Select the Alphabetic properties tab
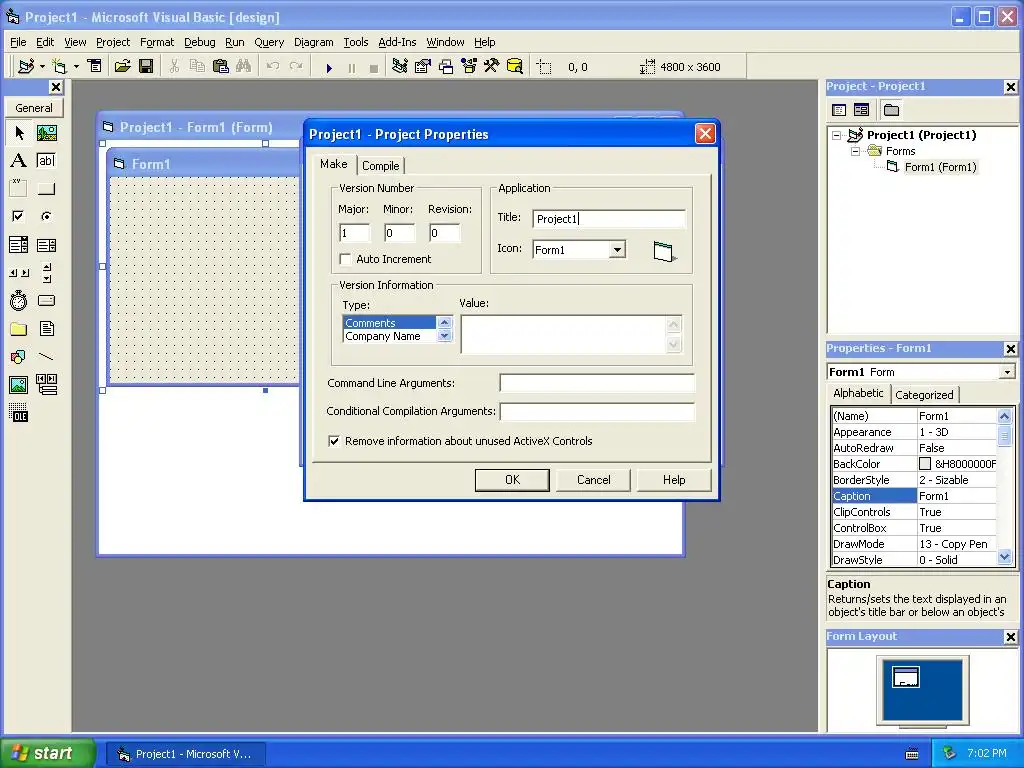 (858, 393)
